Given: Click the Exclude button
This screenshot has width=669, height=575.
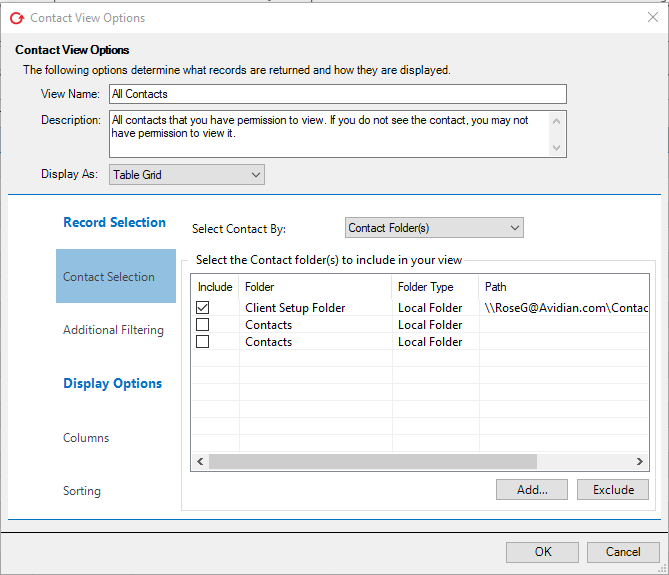Looking at the screenshot, I should [x=613, y=489].
